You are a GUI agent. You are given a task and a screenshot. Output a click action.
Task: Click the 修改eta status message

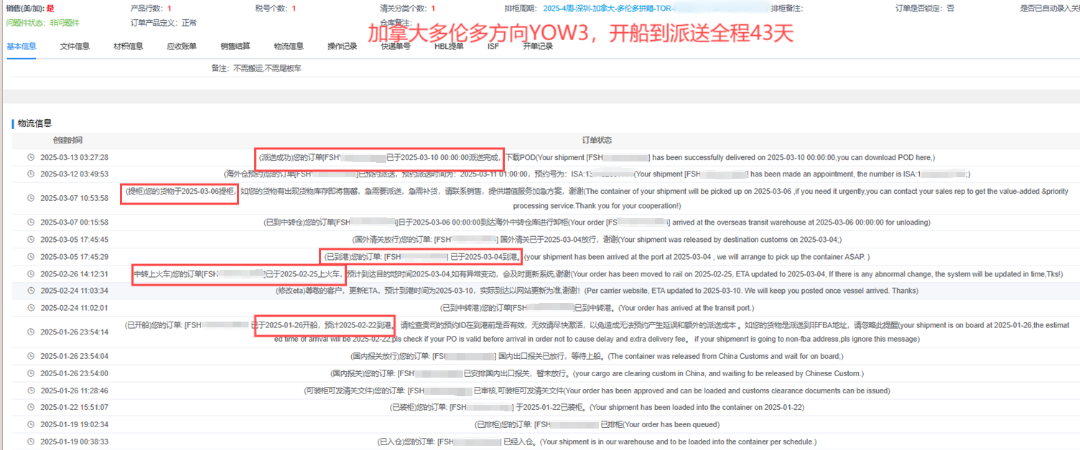point(596,291)
